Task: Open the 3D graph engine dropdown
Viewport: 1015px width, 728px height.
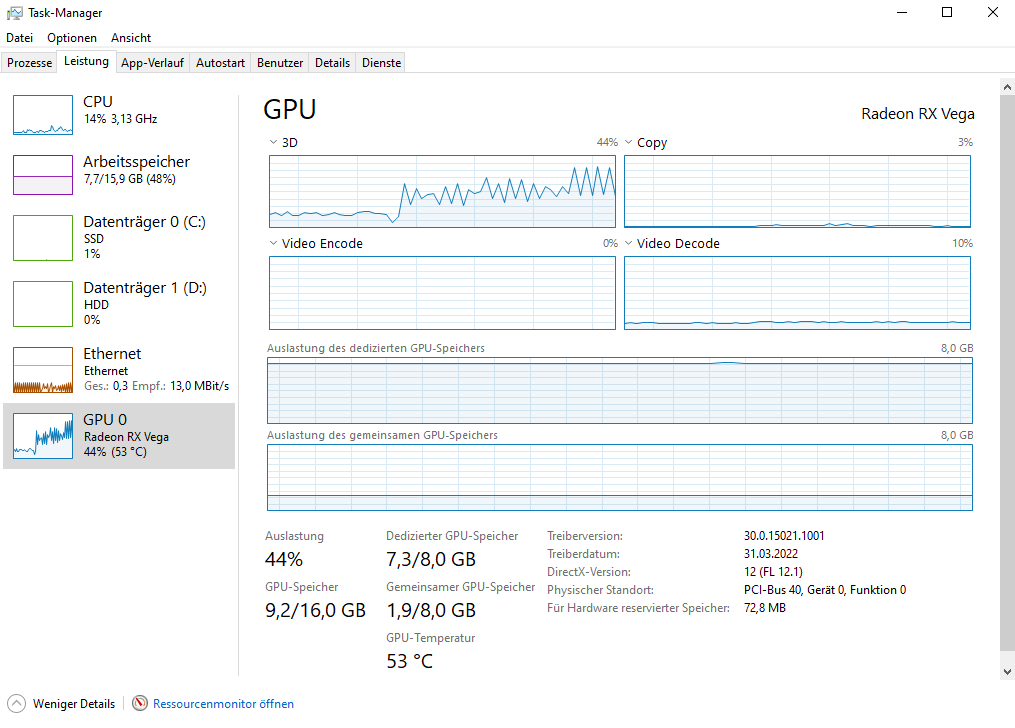Action: [x=274, y=143]
